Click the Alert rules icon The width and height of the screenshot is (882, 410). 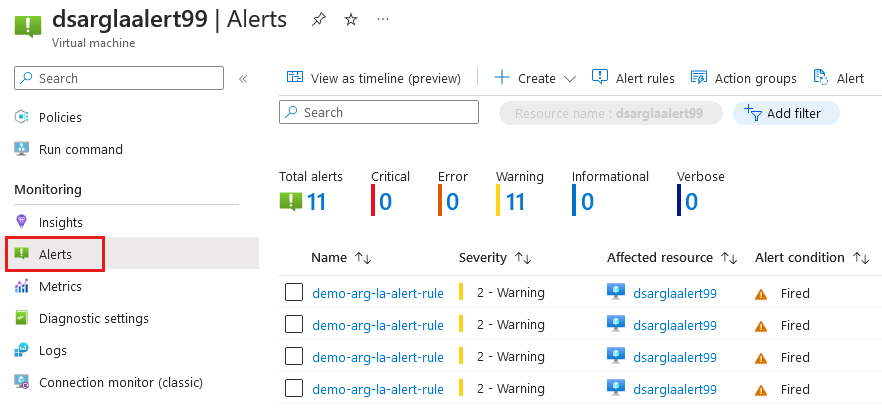(x=600, y=77)
